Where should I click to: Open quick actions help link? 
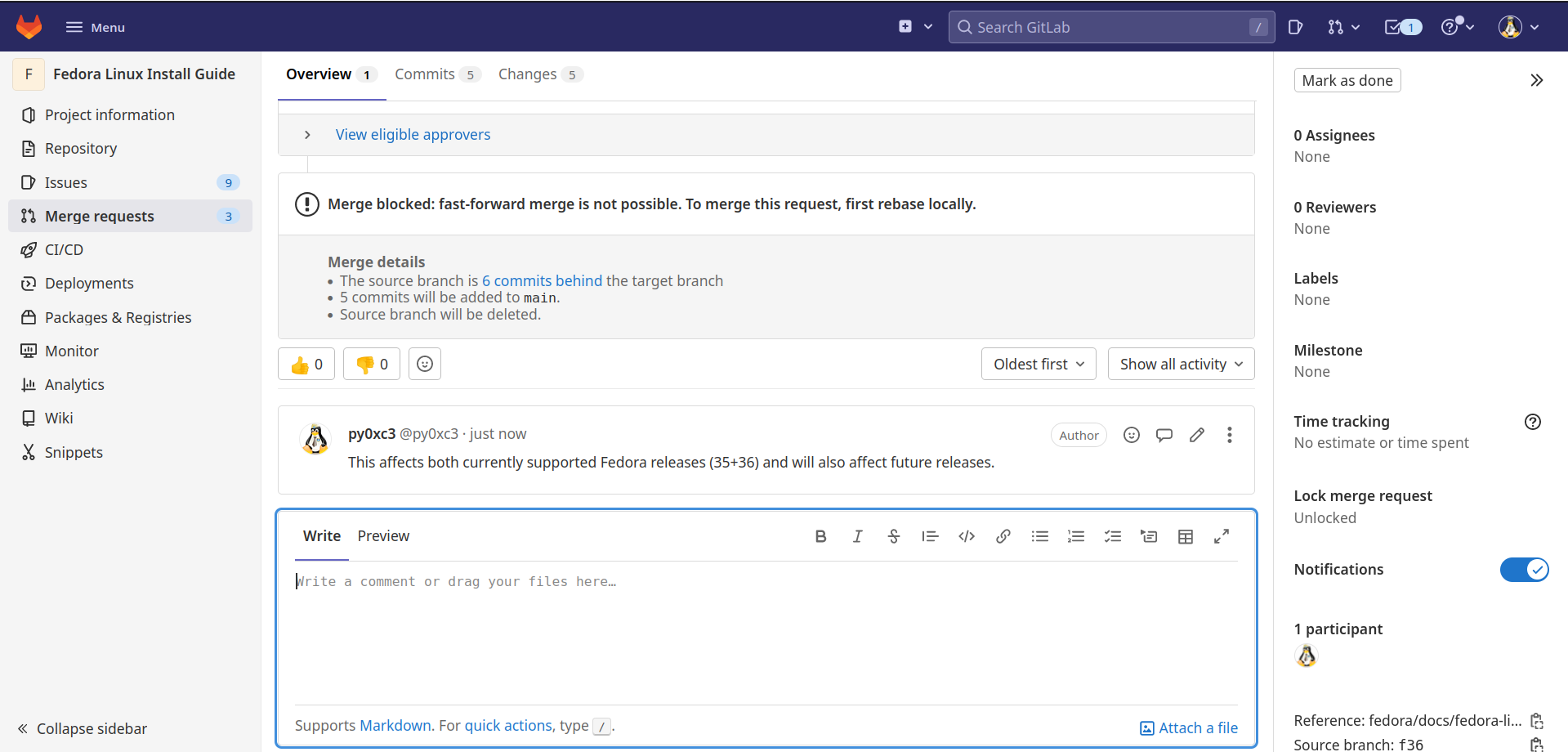coord(508,726)
